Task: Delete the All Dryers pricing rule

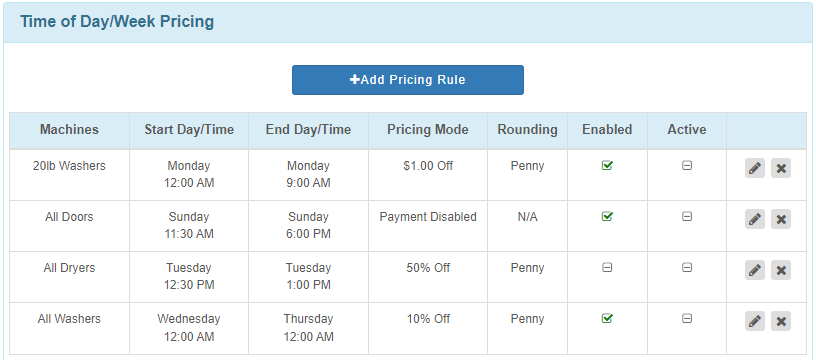Action: pos(781,270)
